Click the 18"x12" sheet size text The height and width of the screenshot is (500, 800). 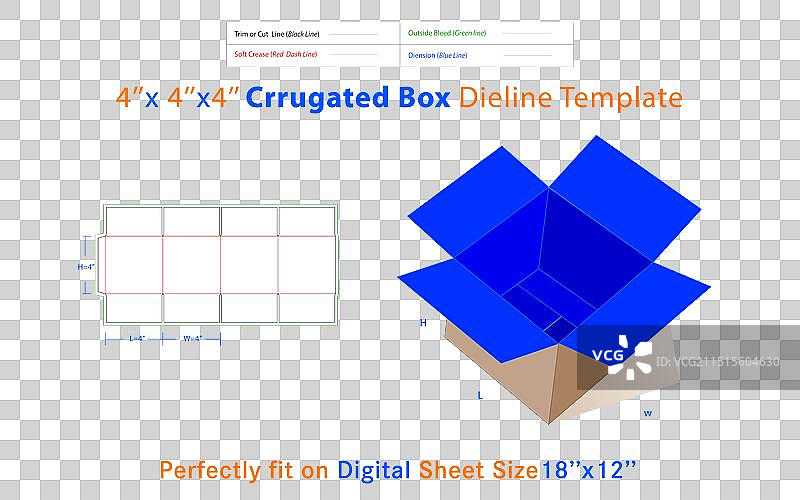click(589, 469)
